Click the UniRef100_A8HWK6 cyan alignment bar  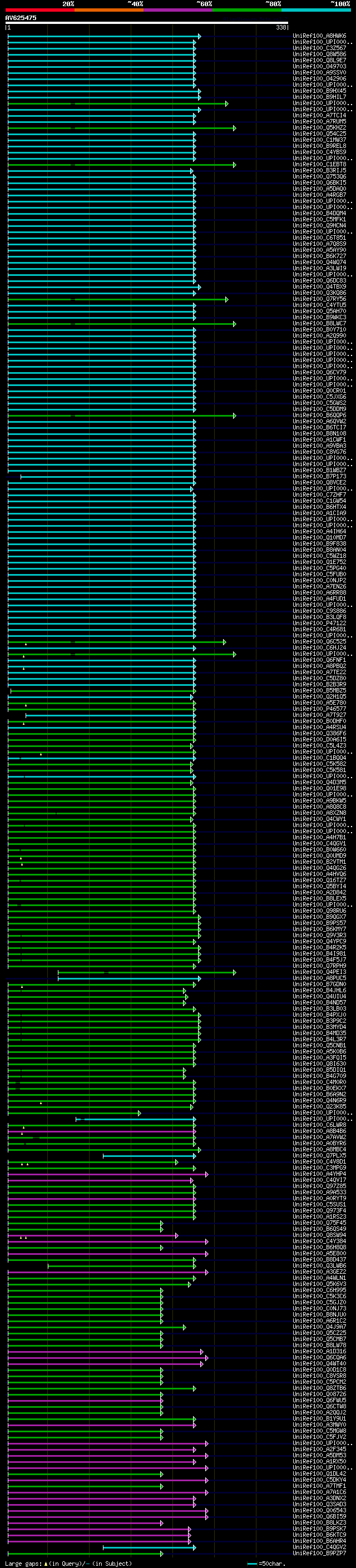click(x=103, y=36)
